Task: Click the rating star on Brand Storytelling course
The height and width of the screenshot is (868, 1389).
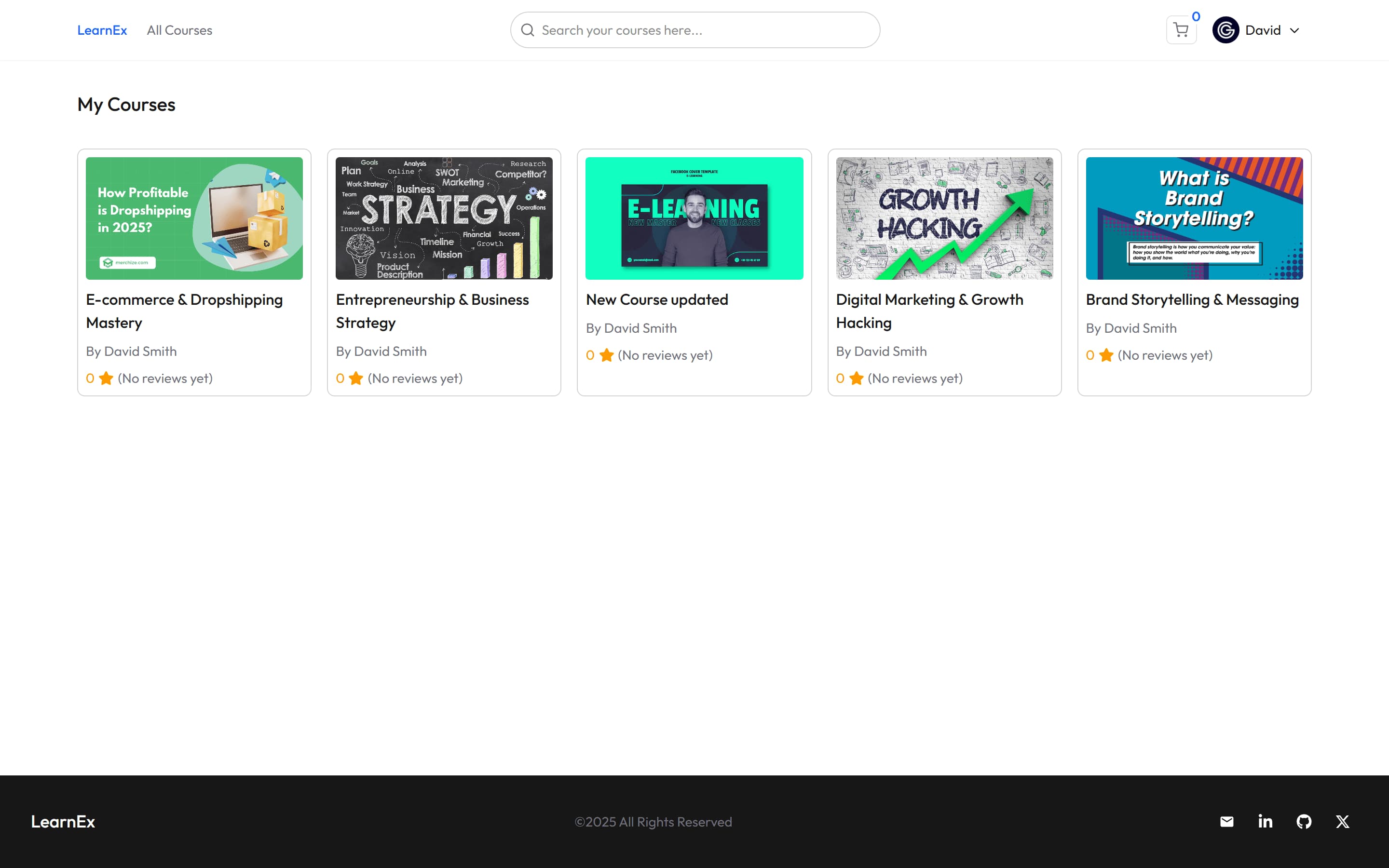Action: point(1106,355)
